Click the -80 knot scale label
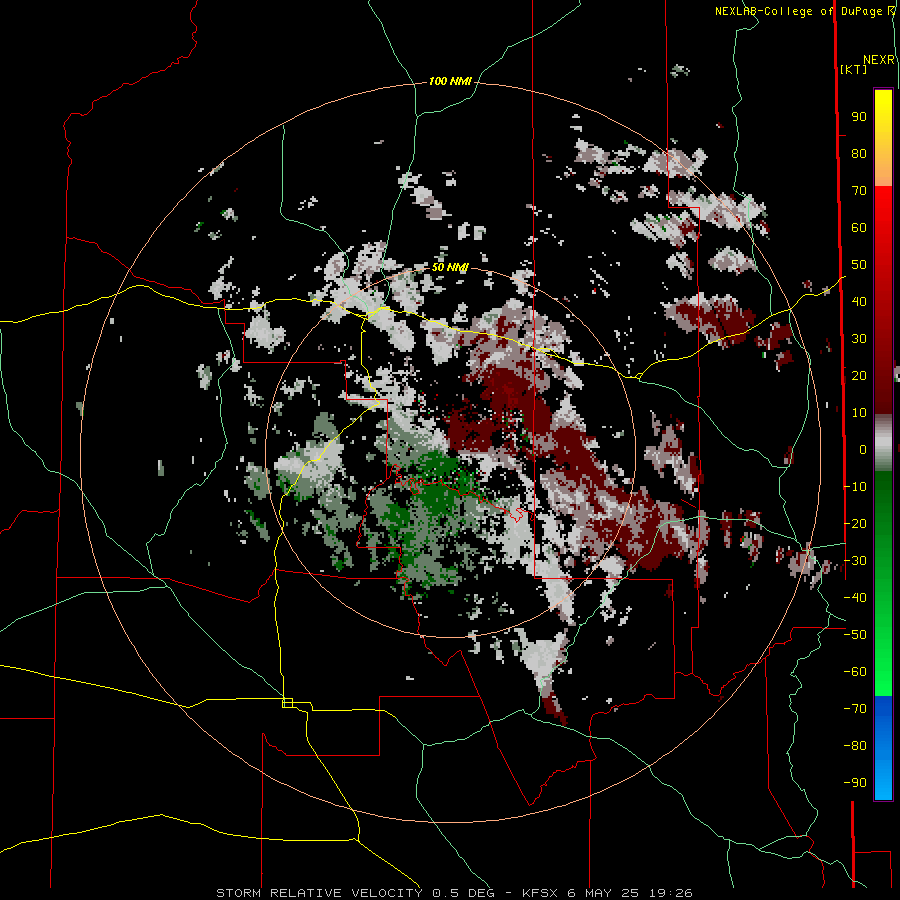This screenshot has width=900, height=900. click(x=855, y=746)
